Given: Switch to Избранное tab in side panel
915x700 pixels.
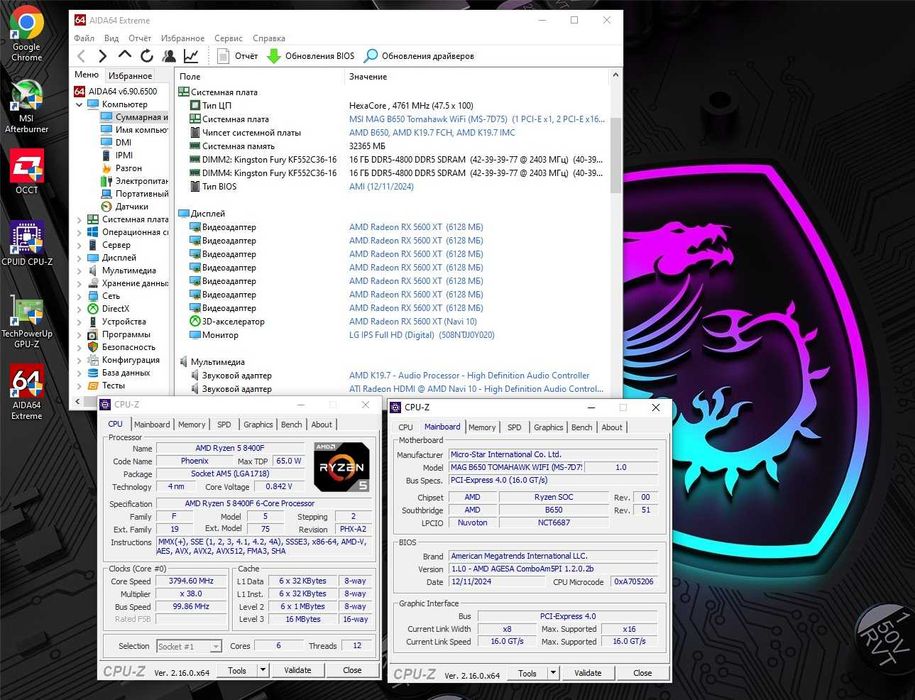Looking at the screenshot, I should pyautogui.click(x=130, y=76).
